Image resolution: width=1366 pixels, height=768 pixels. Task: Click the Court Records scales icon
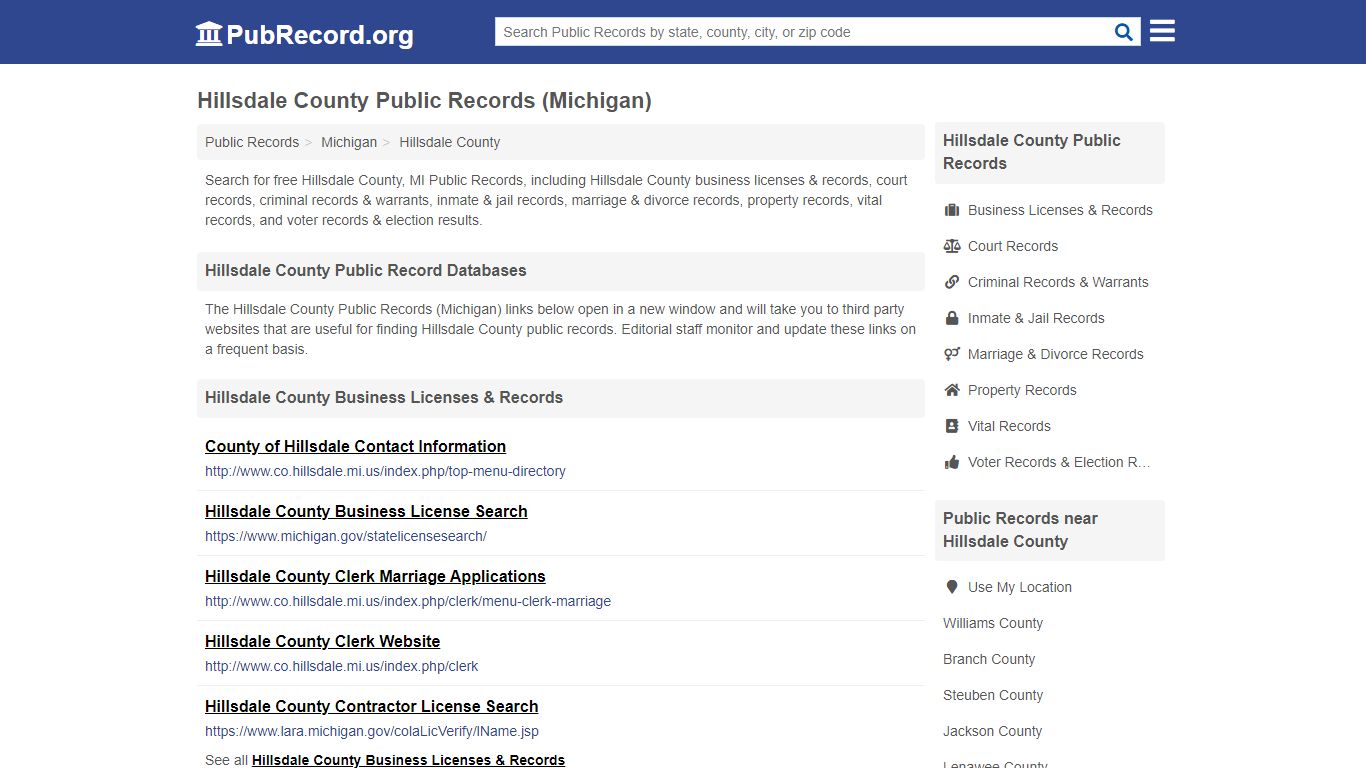coord(952,246)
